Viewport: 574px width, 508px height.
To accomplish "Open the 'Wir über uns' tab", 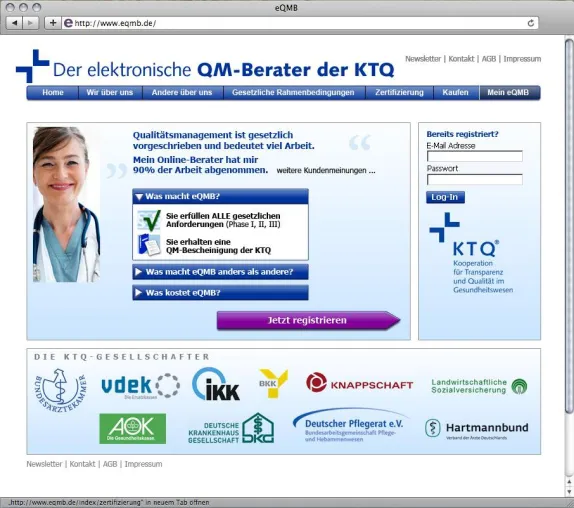I will [x=110, y=93].
